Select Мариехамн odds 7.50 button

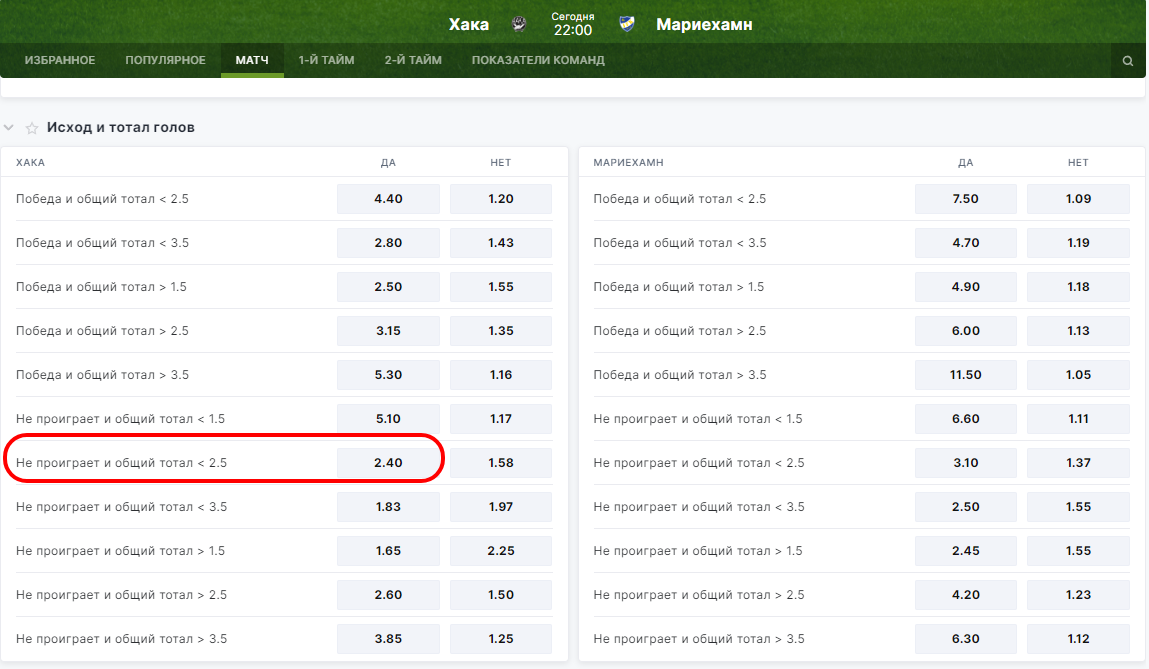coord(966,199)
